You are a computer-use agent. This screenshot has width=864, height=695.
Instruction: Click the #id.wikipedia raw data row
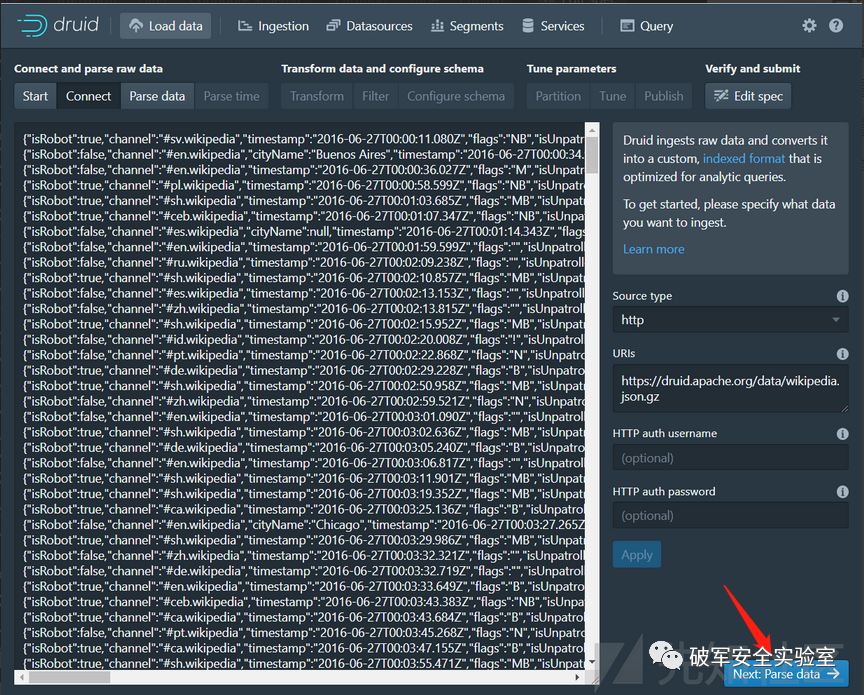tap(304, 340)
